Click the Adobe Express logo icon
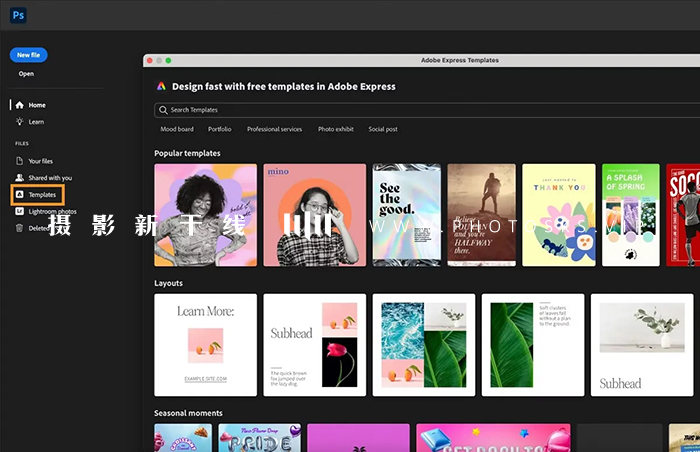Screen dimensions: 700x452 (162, 87)
